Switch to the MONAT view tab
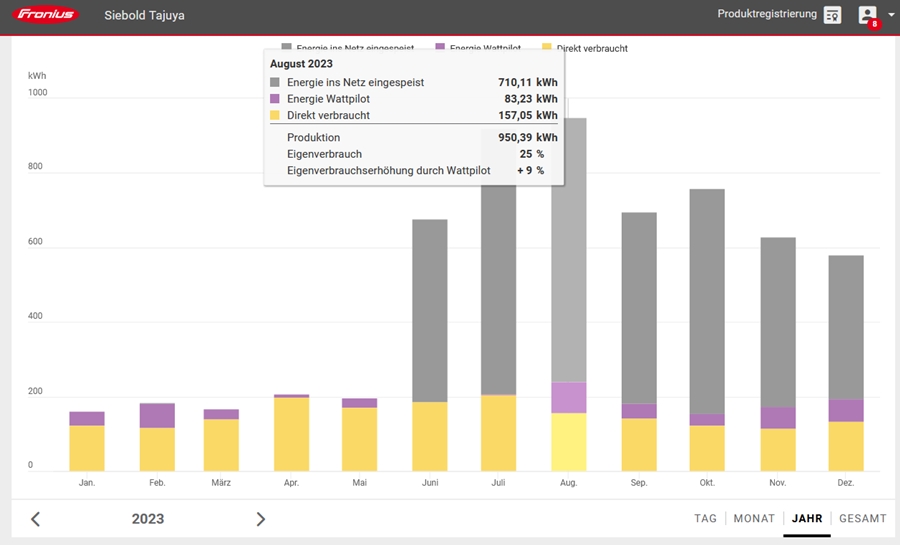Viewport: 900px width, 545px height. click(x=754, y=519)
